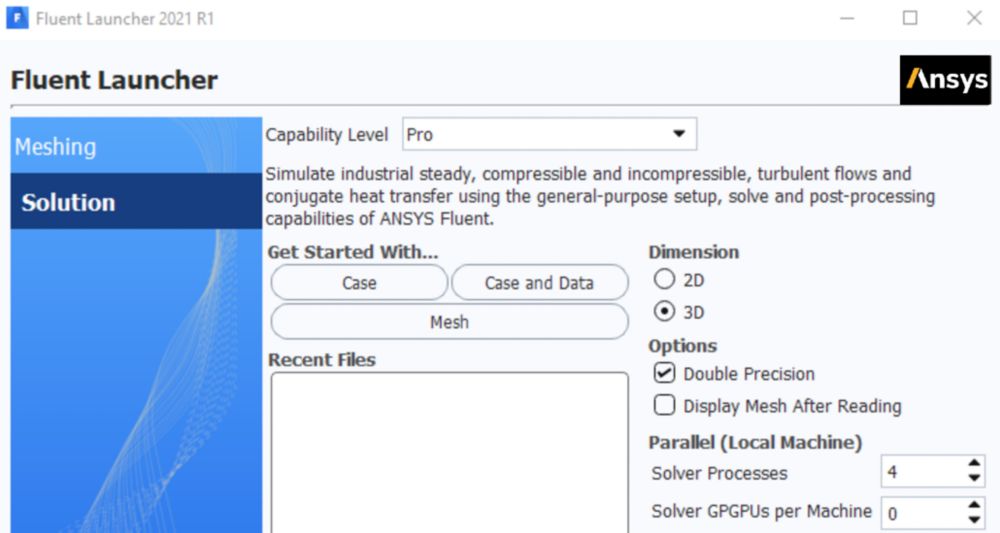Click the Fluent app icon in title bar
This screenshot has width=1000, height=533.
pos(17,19)
